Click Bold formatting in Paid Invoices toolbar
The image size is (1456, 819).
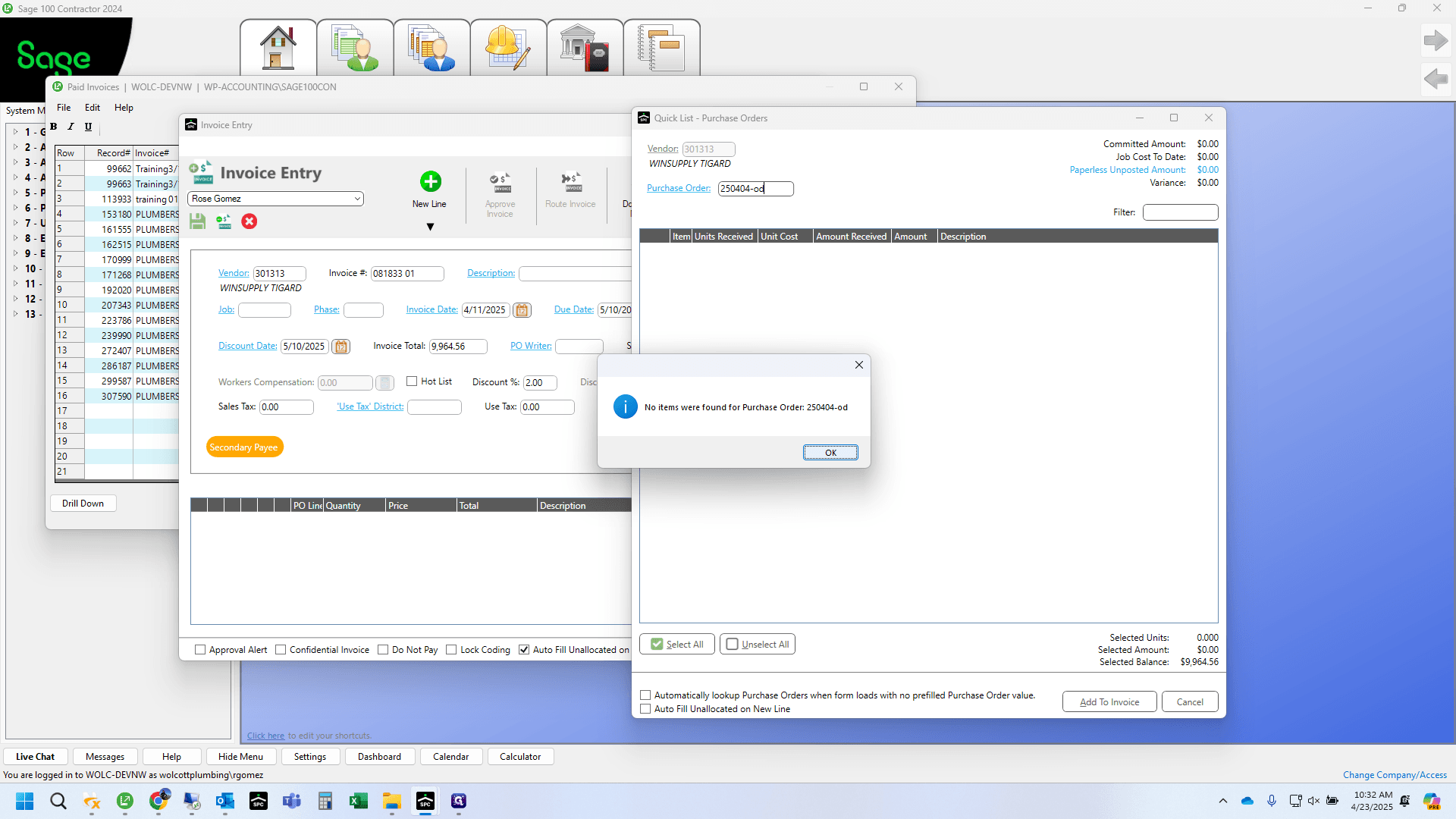coord(53,127)
